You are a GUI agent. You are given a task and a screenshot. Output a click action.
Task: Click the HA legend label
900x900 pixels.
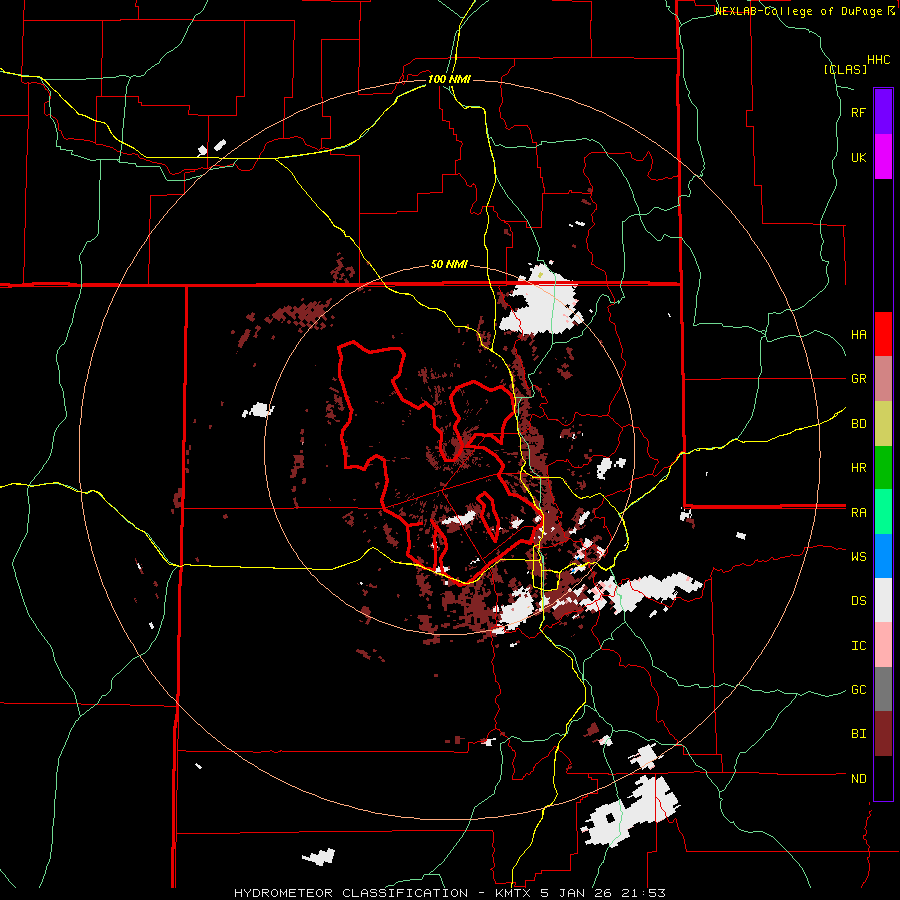[859, 334]
